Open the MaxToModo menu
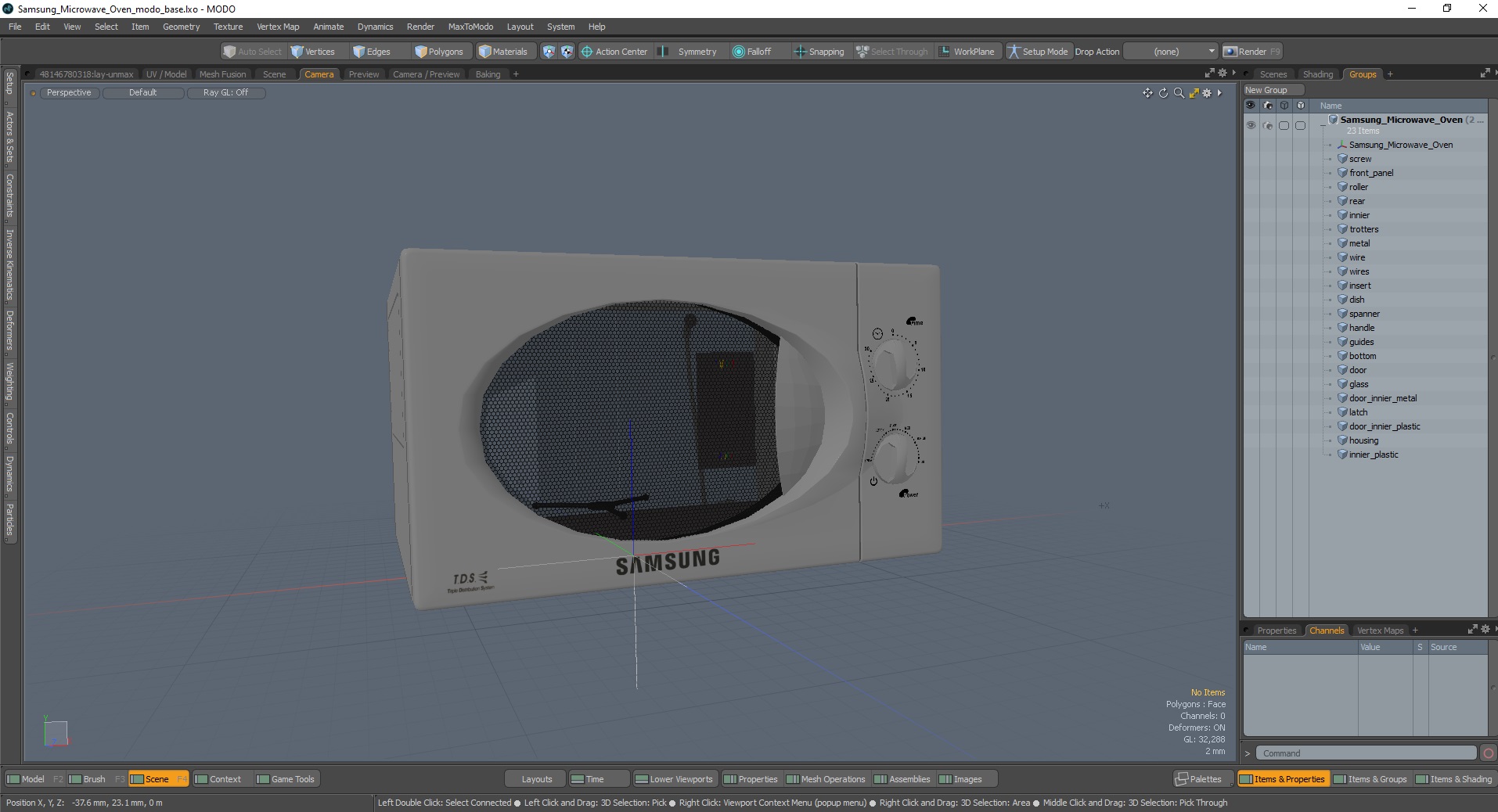The height and width of the screenshot is (812, 1498). click(470, 27)
